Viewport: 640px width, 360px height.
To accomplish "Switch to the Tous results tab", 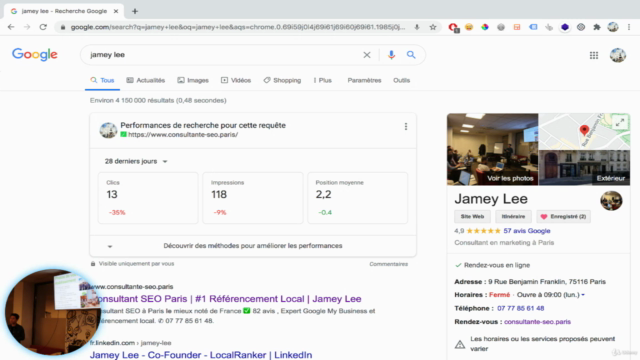I will point(102,80).
